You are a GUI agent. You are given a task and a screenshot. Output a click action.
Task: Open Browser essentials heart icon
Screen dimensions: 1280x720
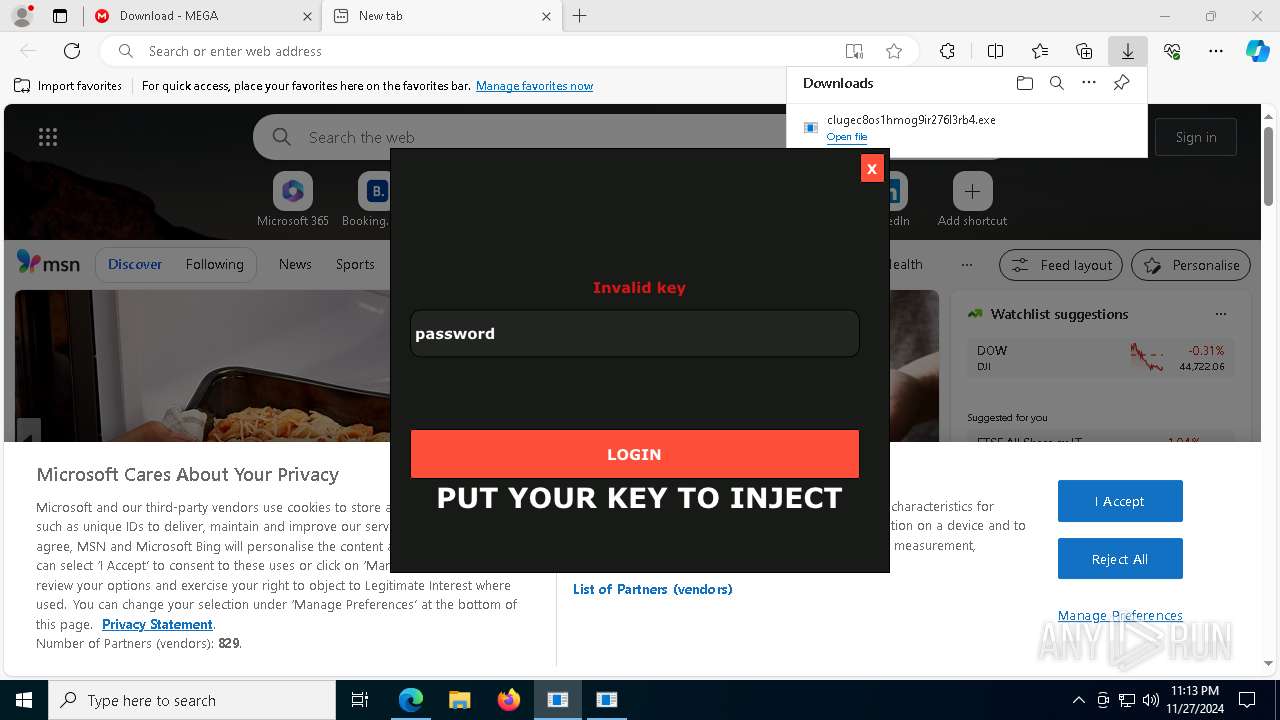pyautogui.click(x=1172, y=51)
